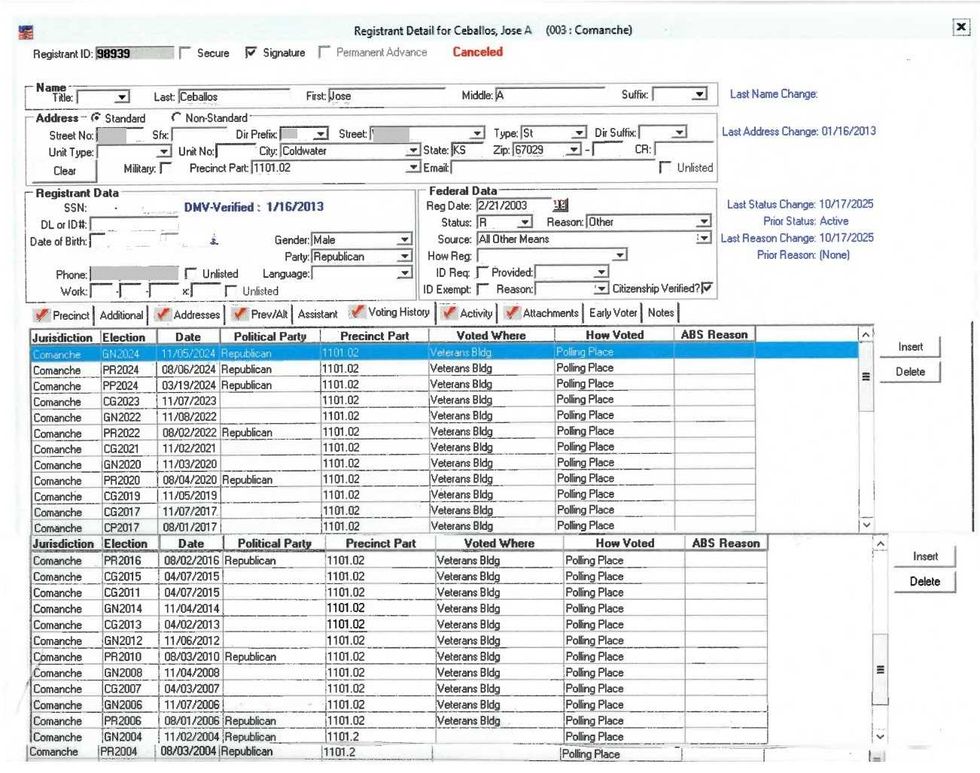This screenshot has height=773, width=980.
Task: Expand the Party dropdown
Action: (x=404, y=257)
